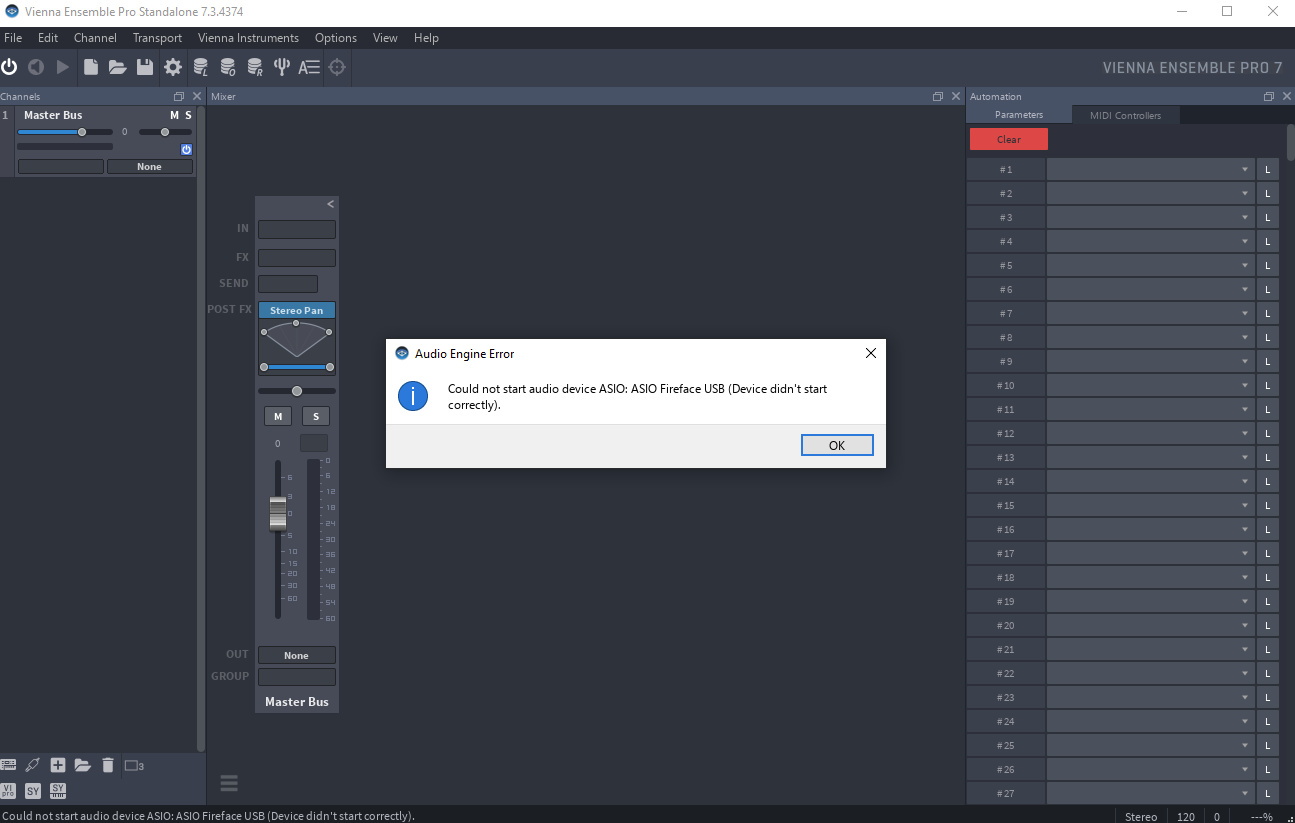
Task: Collapse mixer strip with the arrow
Action: 330,204
